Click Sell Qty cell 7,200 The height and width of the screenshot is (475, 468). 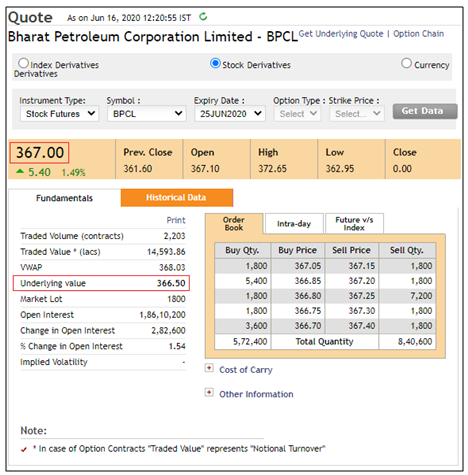click(421, 296)
